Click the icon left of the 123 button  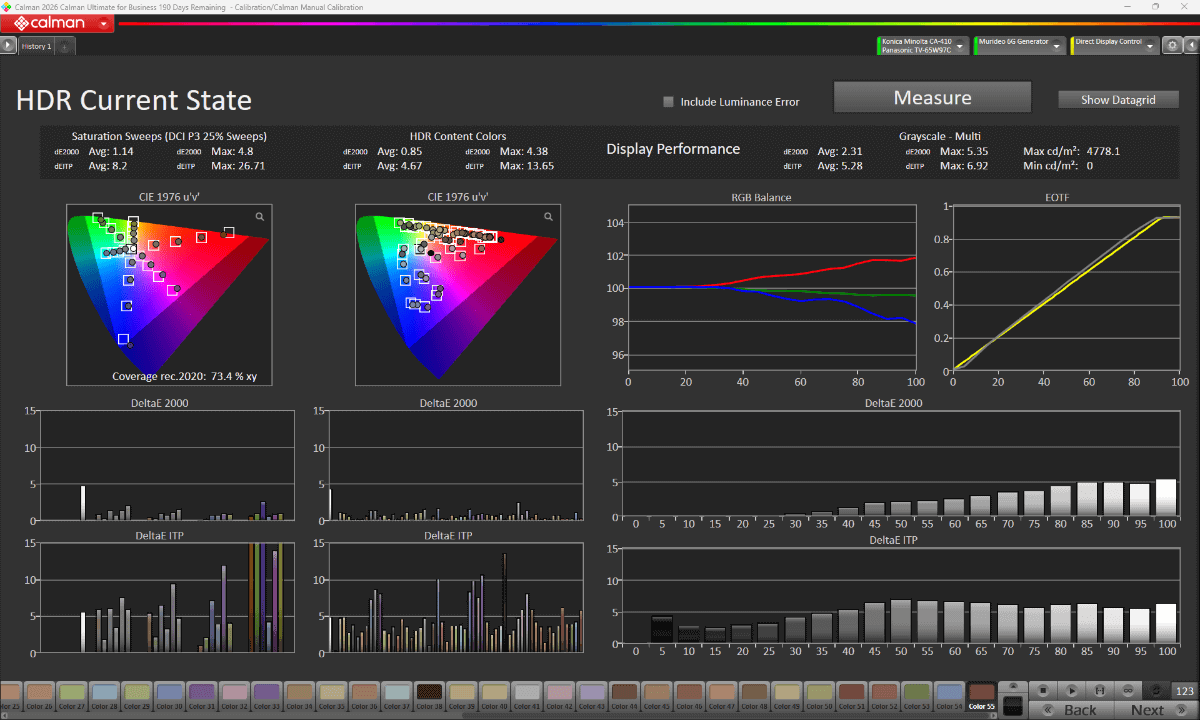[1157, 690]
